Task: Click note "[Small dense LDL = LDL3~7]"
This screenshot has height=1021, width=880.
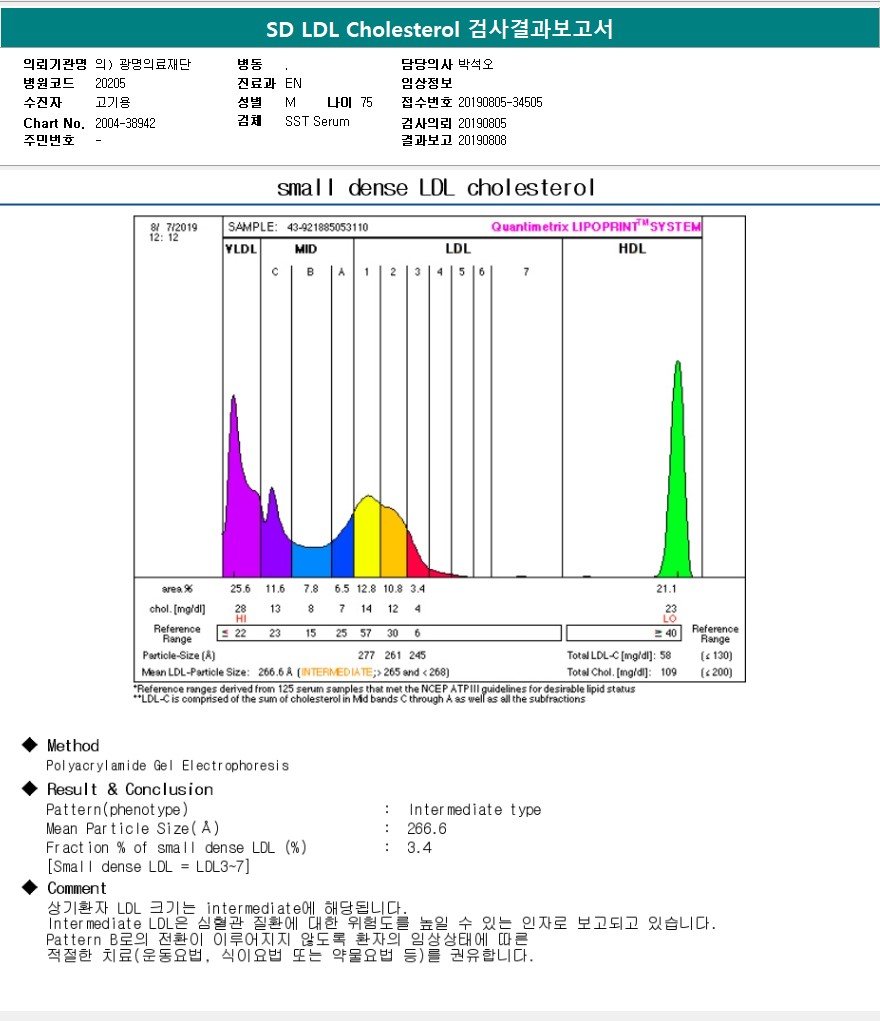Action: (149, 867)
